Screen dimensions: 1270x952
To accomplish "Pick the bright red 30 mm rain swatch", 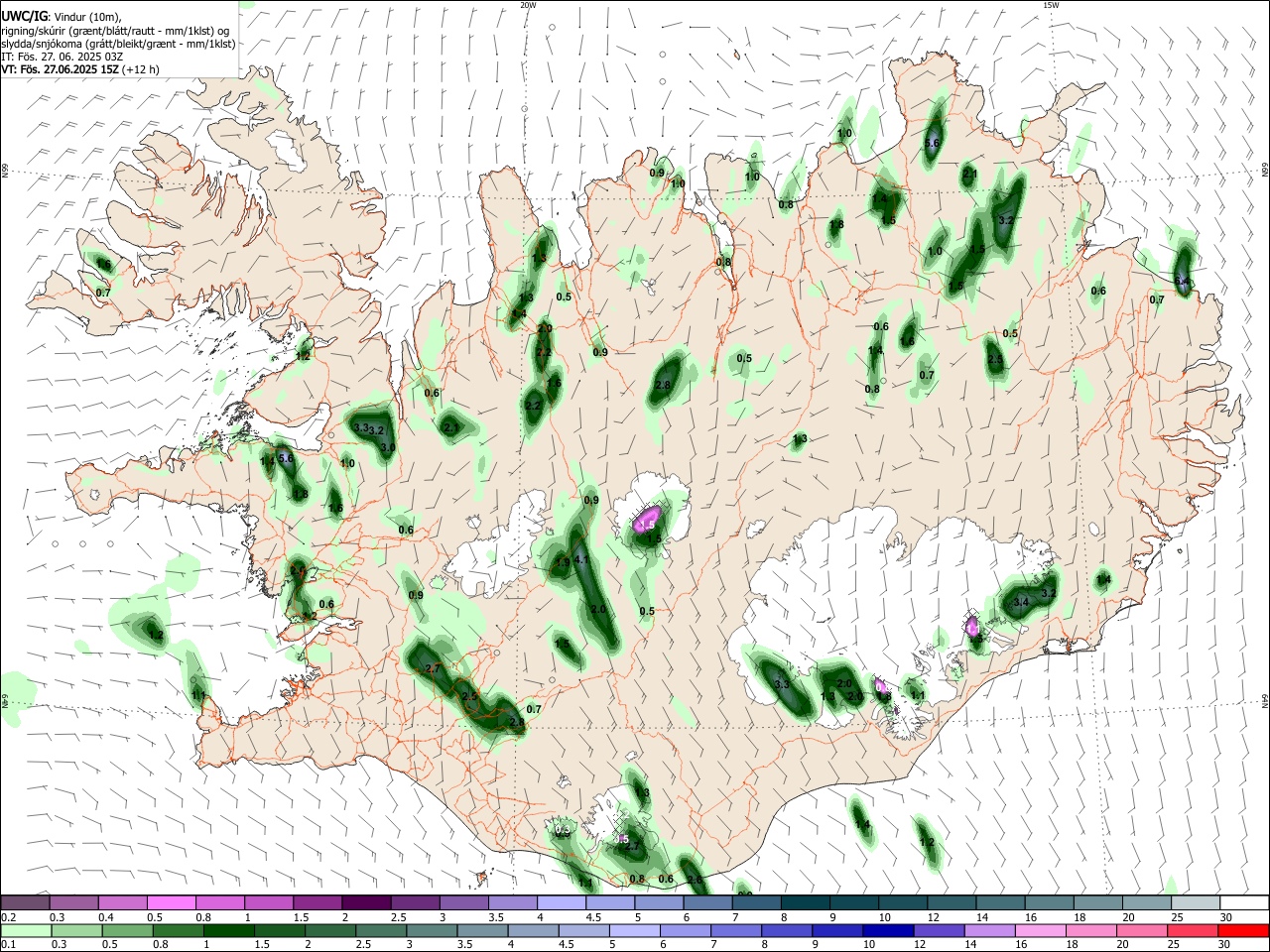I will 1241,930.
